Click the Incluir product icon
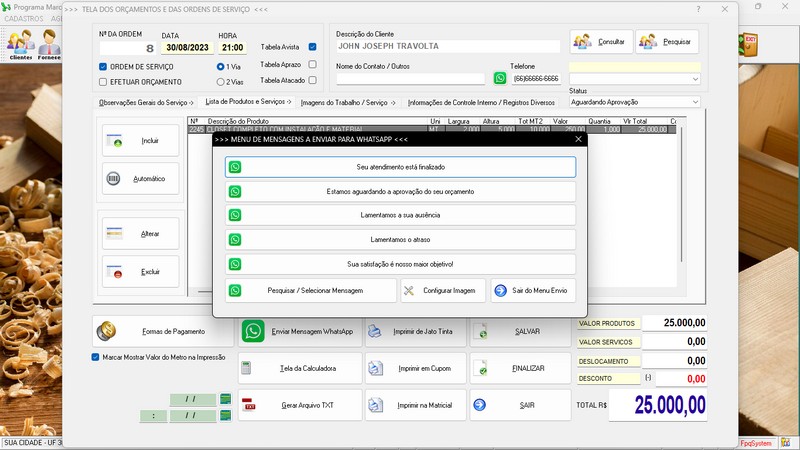Screen dimensions: 800x450 (x=114, y=140)
